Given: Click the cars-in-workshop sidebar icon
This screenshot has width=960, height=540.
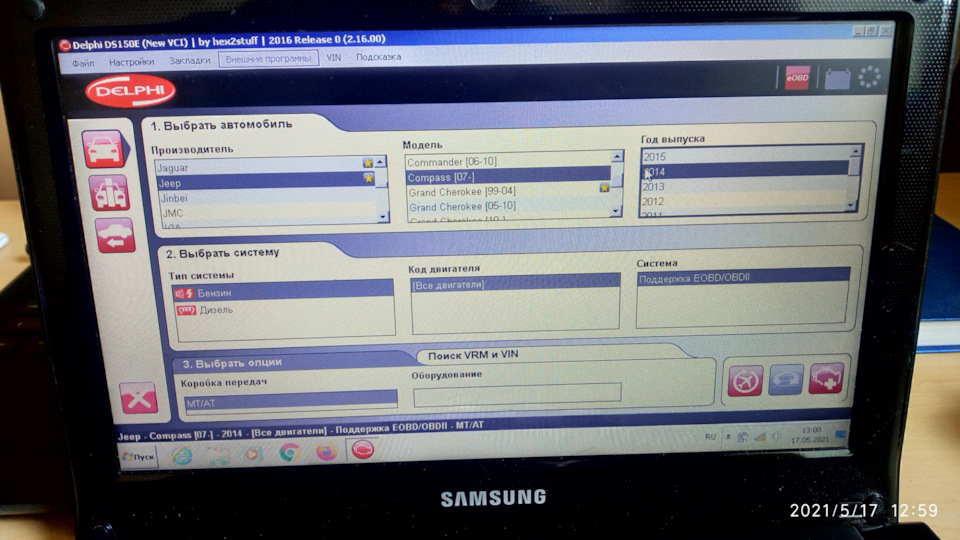Looking at the screenshot, I should [x=109, y=193].
